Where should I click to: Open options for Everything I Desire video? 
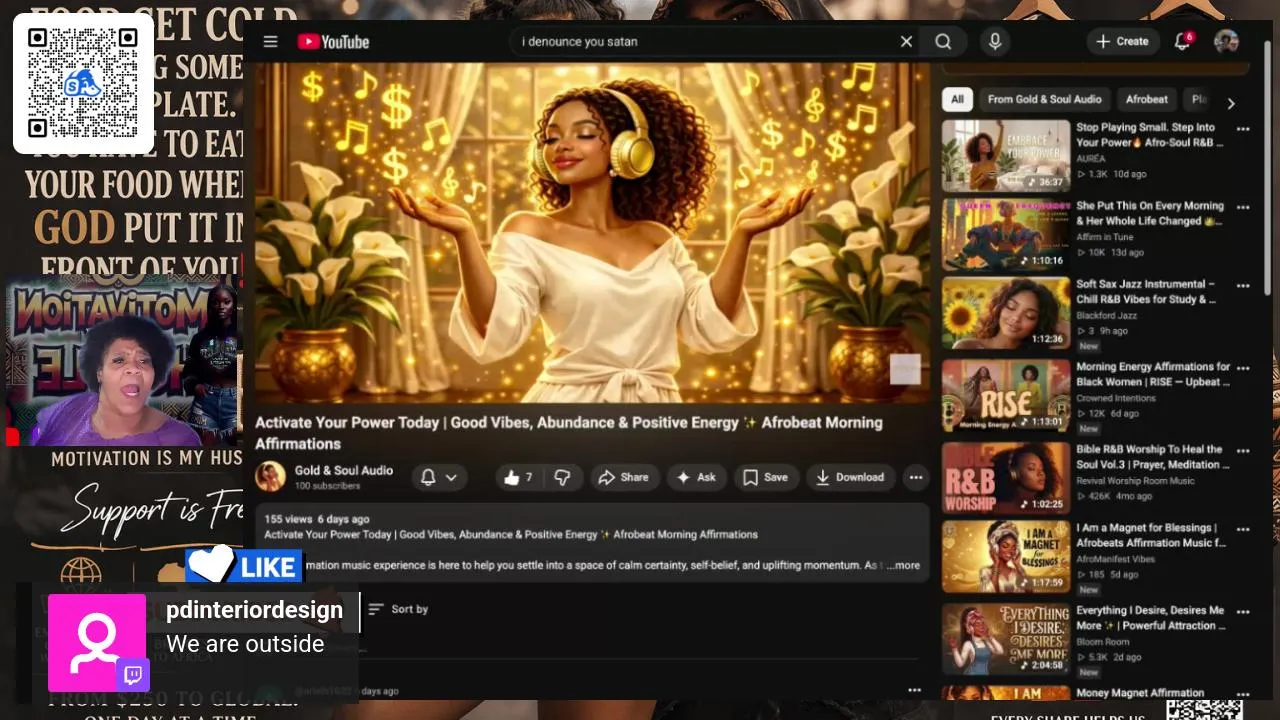[1243, 611]
